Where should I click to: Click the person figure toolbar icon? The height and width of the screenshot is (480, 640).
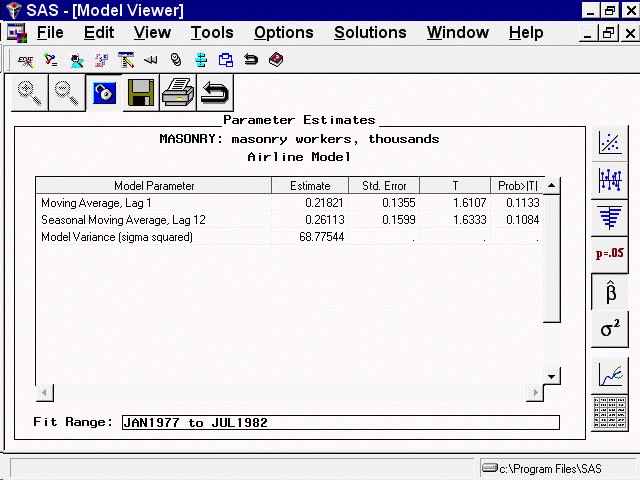(76, 60)
